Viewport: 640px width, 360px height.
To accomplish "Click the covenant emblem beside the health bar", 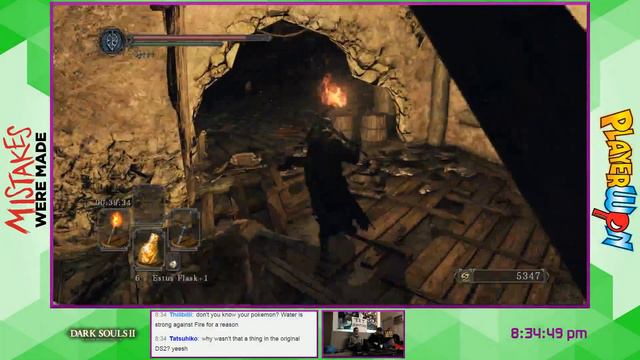I will (x=111, y=41).
